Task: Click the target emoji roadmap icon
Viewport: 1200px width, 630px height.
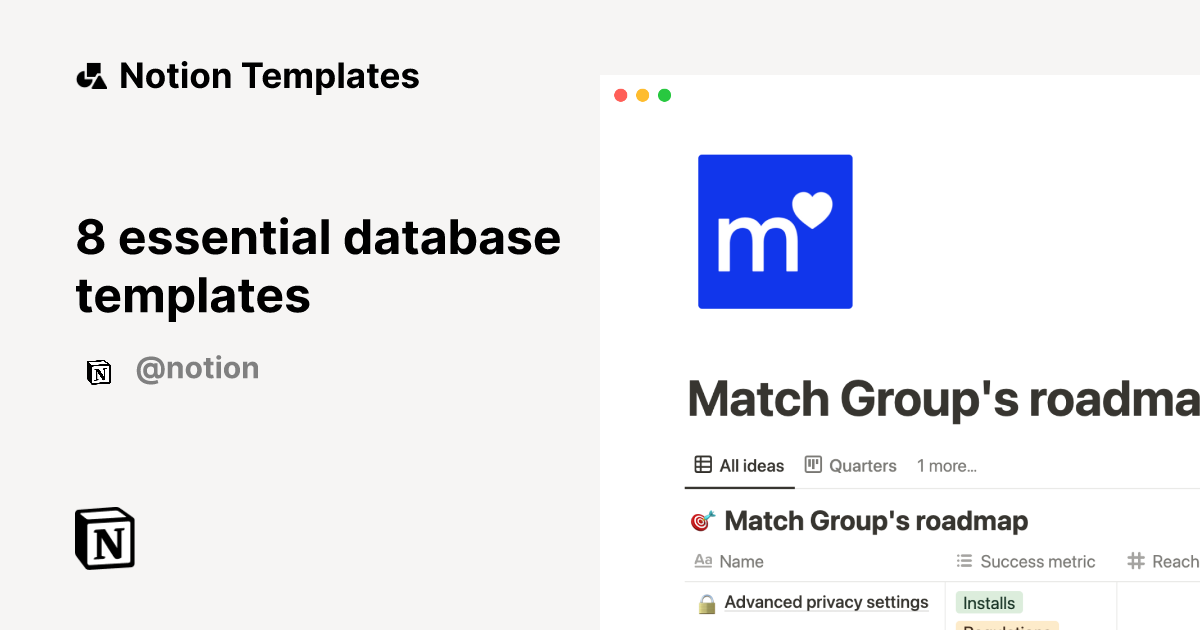Action: point(703,521)
